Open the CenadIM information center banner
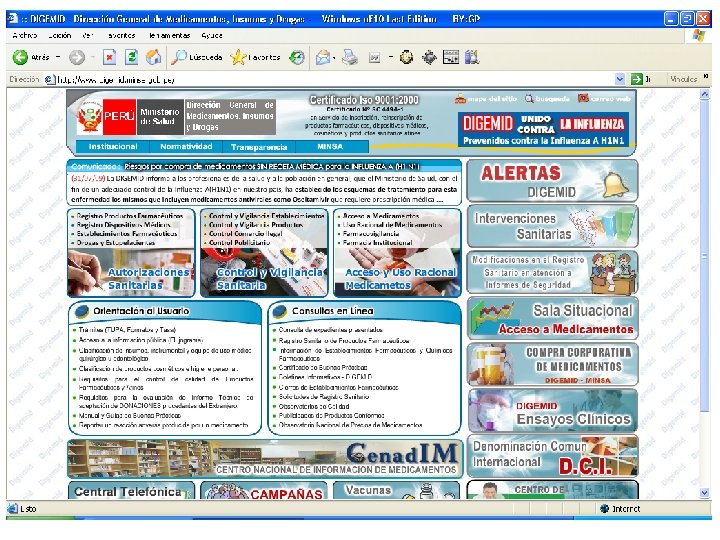 coord(265,459)
